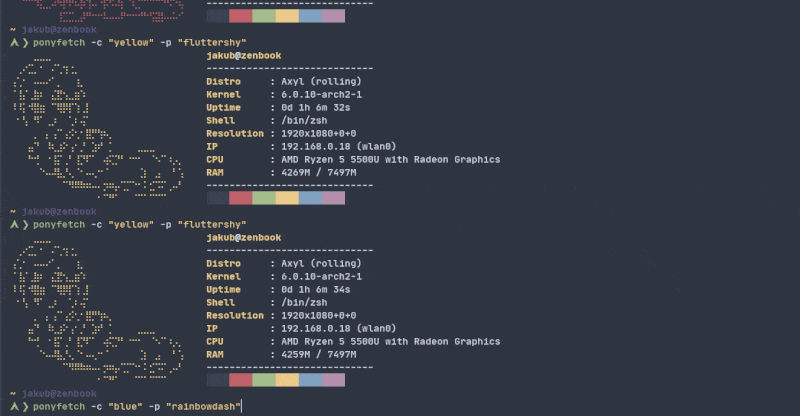Pick the purple swatch under the 4269M RAM line
The image size is (800, 416).
(x=334, y=198)
